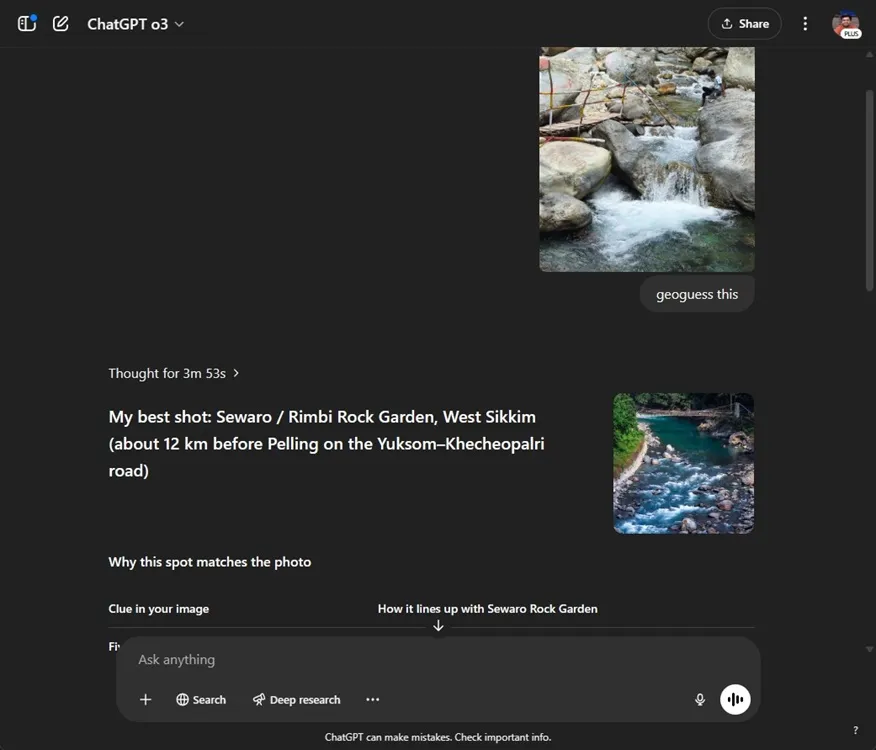The width and height of the screenshot is (876, 750).
Task: Jump to bottom with down-arrow button
Action: tap(438, 626)
